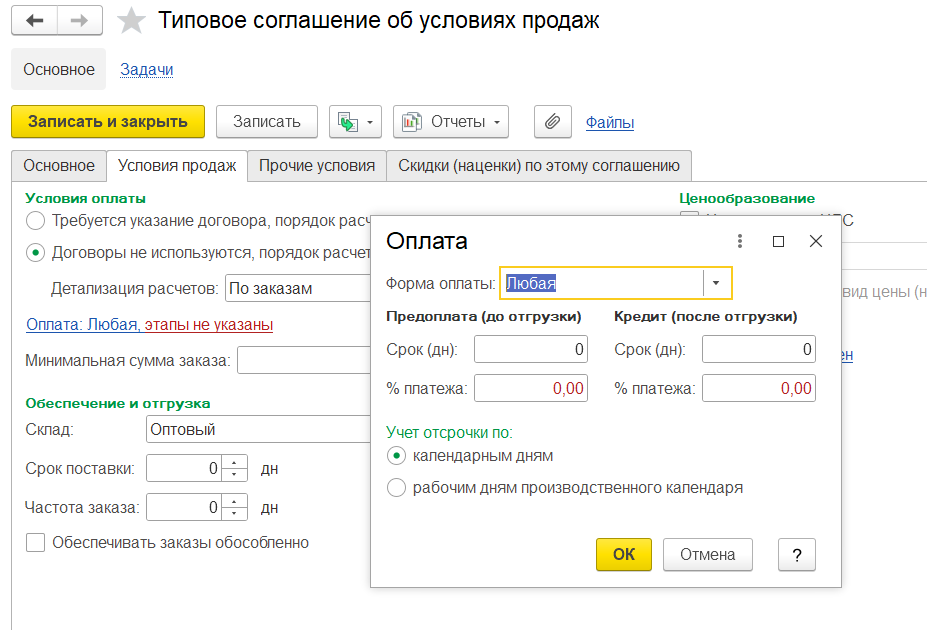Open the Скидки (наценки) по этому соглашению tab
This screenshot has width=927, height=630.
coord(539,165)
